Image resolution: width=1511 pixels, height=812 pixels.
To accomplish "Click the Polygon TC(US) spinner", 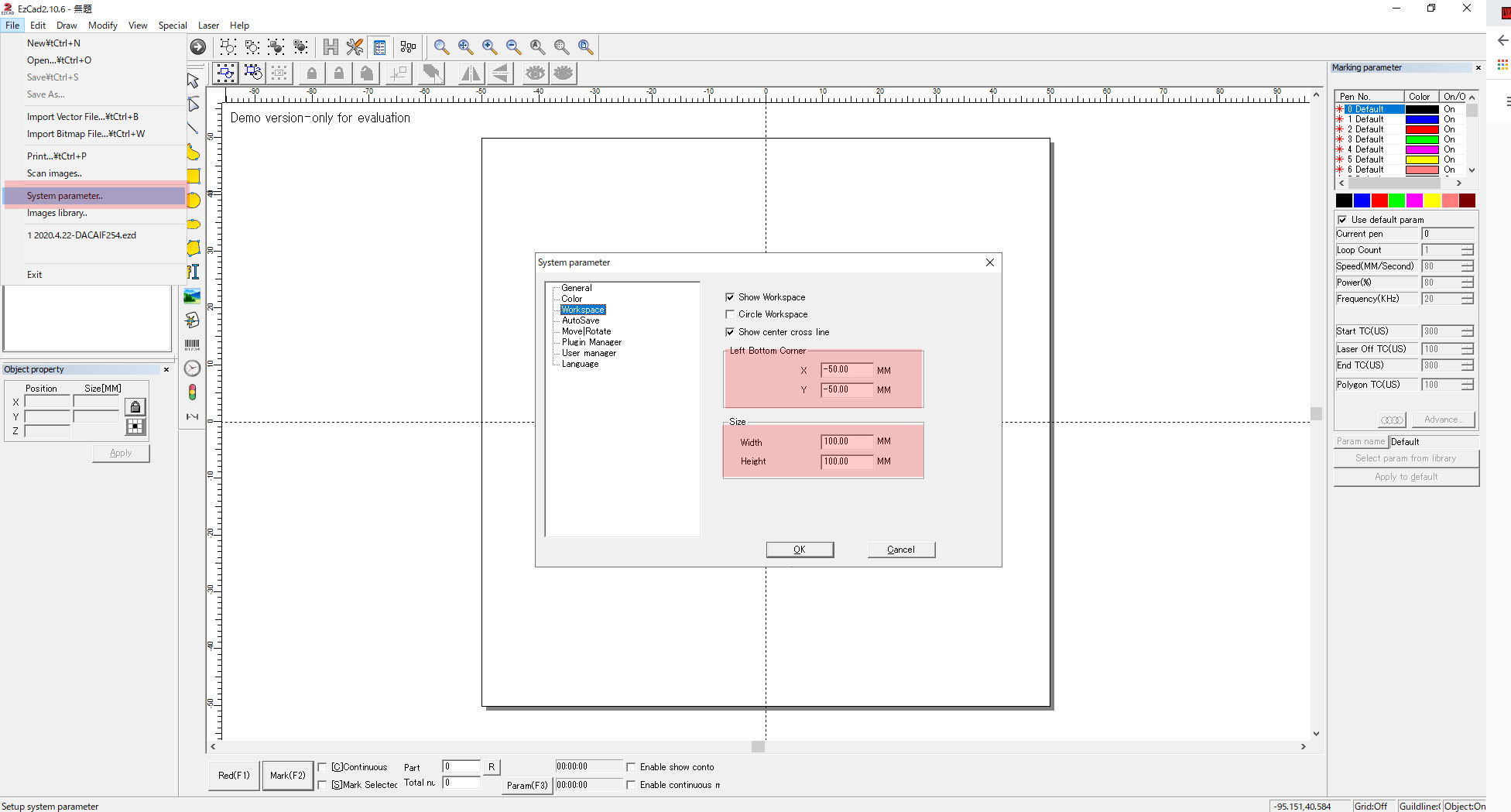I will click(x=1467, y=385).
